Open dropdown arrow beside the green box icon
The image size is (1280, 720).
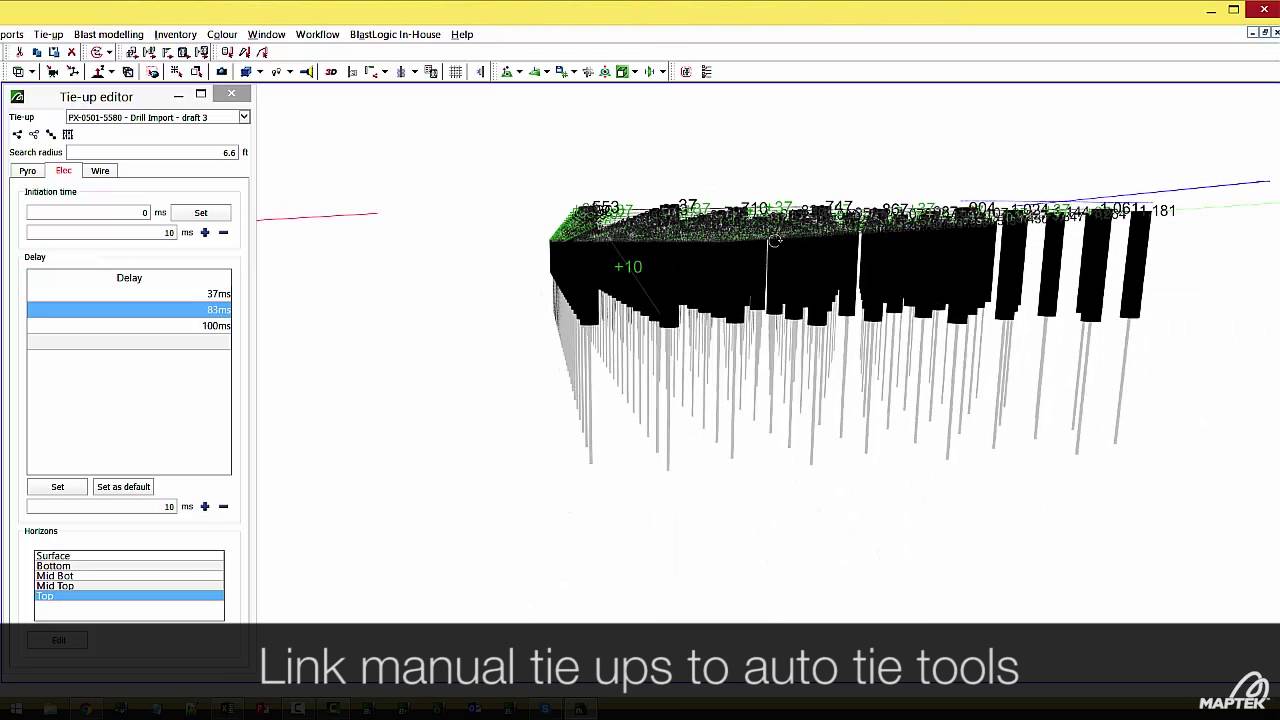[635, 72]
